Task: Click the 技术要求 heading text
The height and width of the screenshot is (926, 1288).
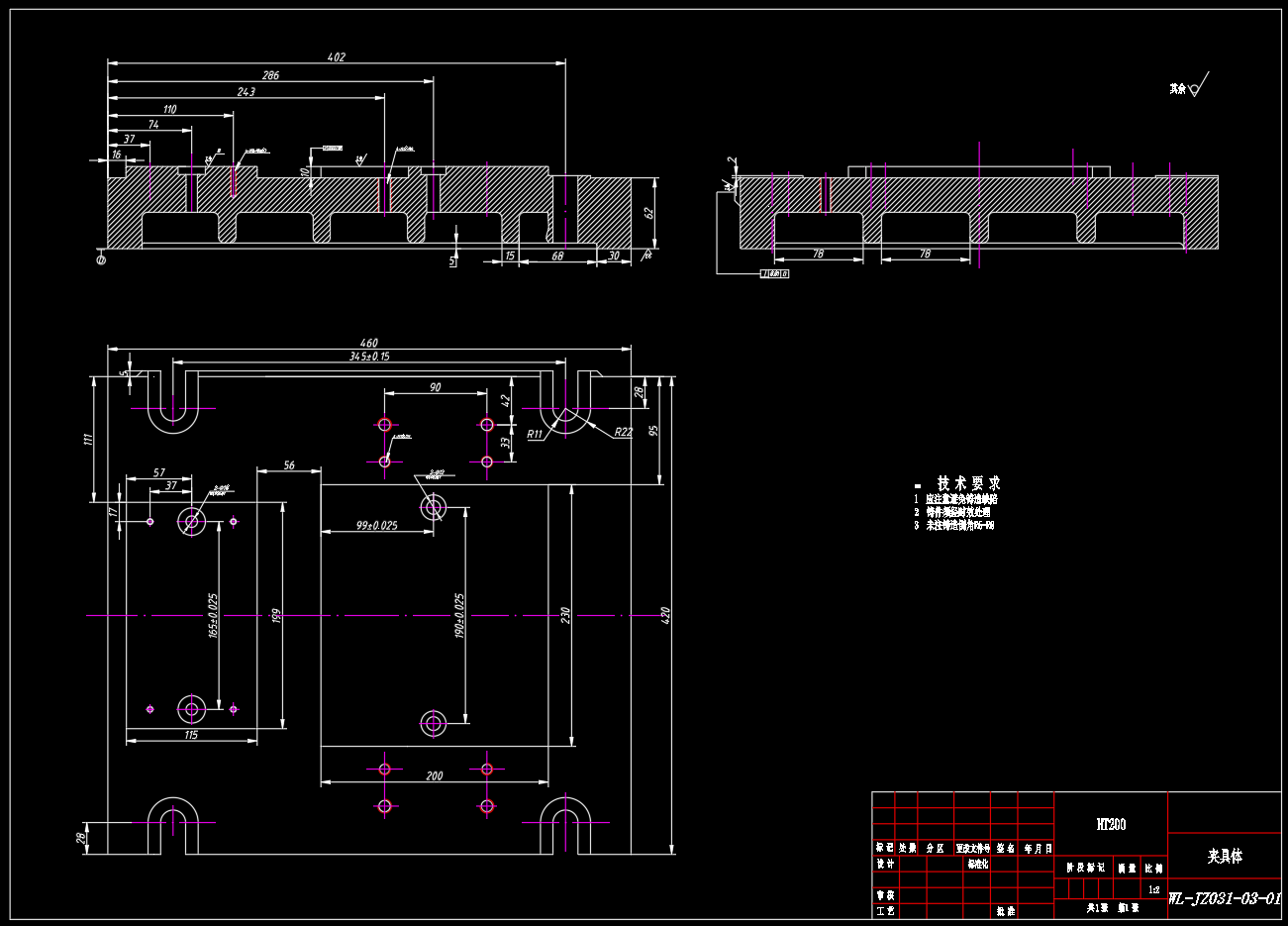Action: click(x=968, y=483)
